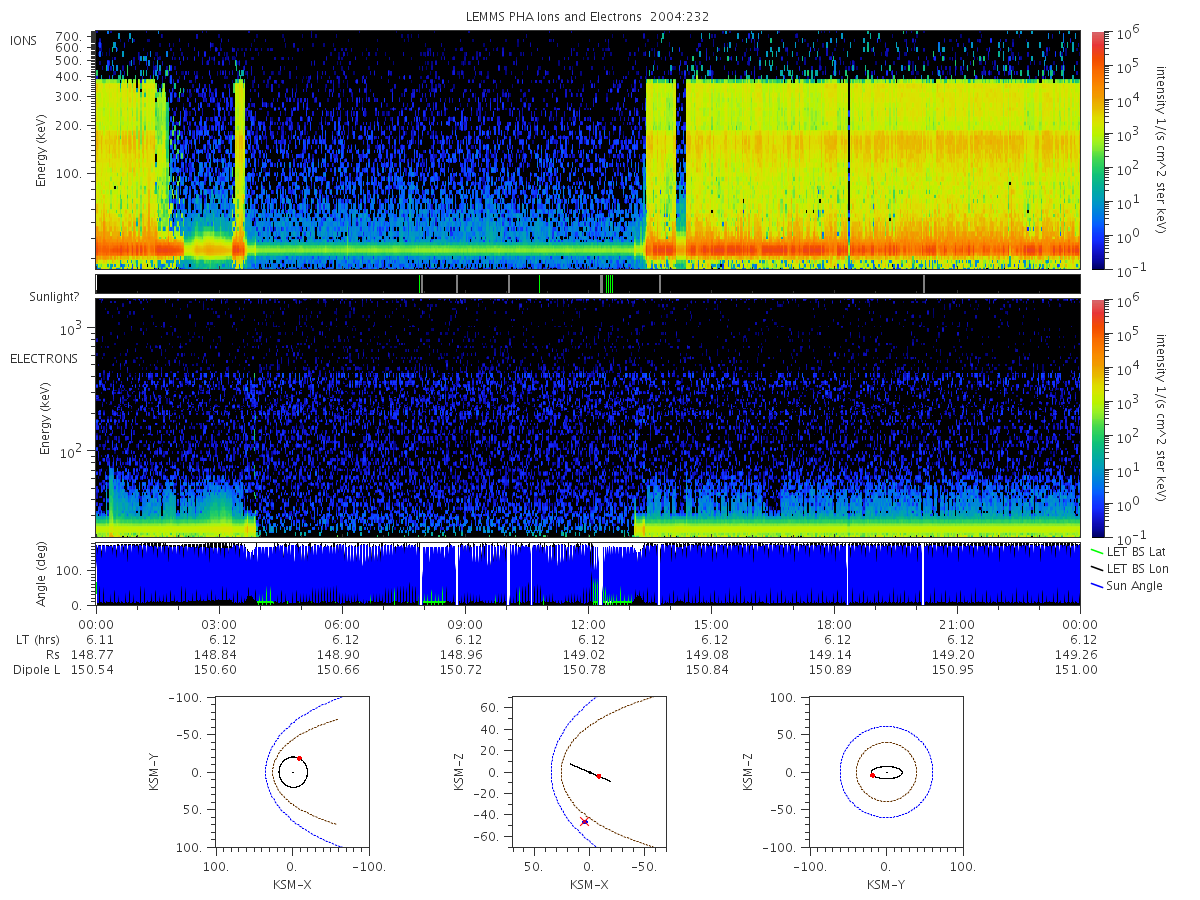
Task: Click inside the ions energy spectrogram
Action: [588, 150]
